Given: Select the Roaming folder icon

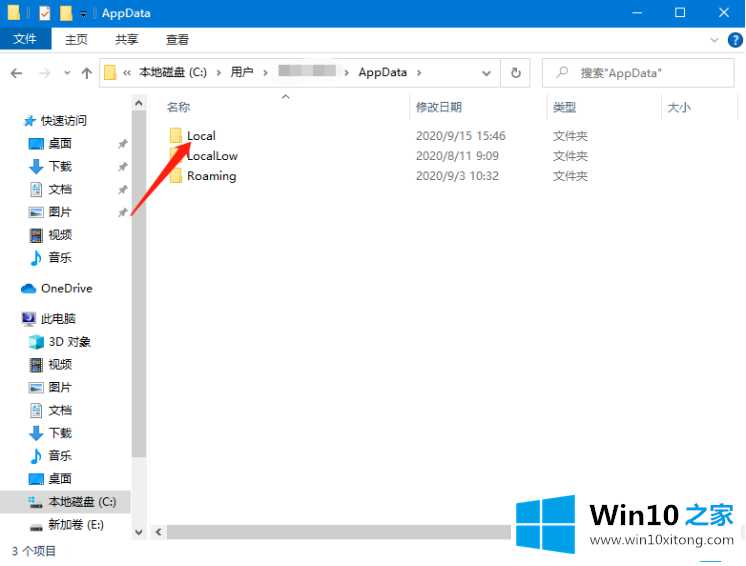Looking at the screenshot, I should point(176,176).
